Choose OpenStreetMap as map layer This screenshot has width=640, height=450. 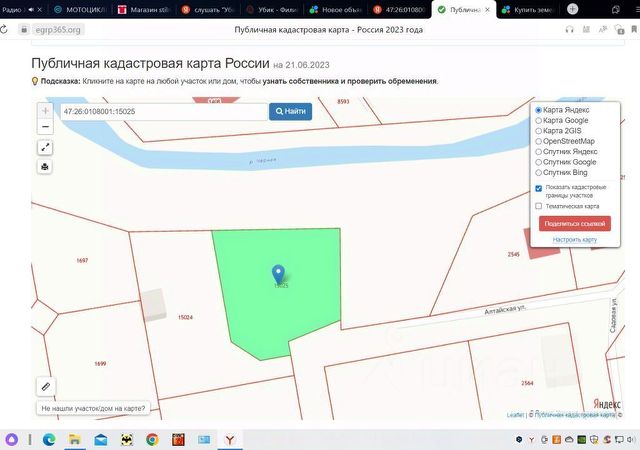tap(539, 141)
